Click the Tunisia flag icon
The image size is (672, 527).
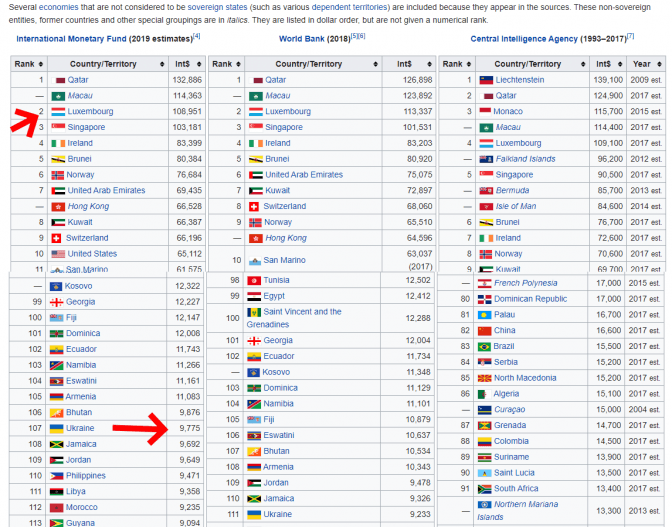(255, 280)
